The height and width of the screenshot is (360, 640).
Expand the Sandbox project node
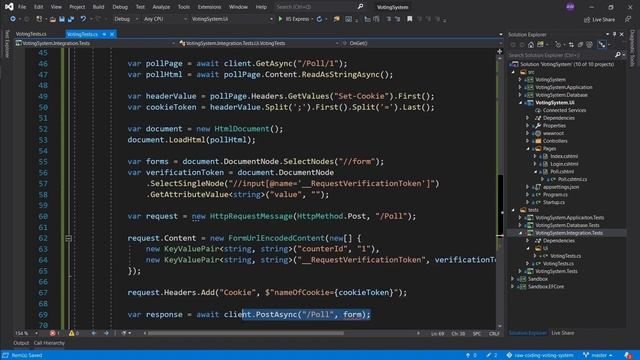coord(513,279)
